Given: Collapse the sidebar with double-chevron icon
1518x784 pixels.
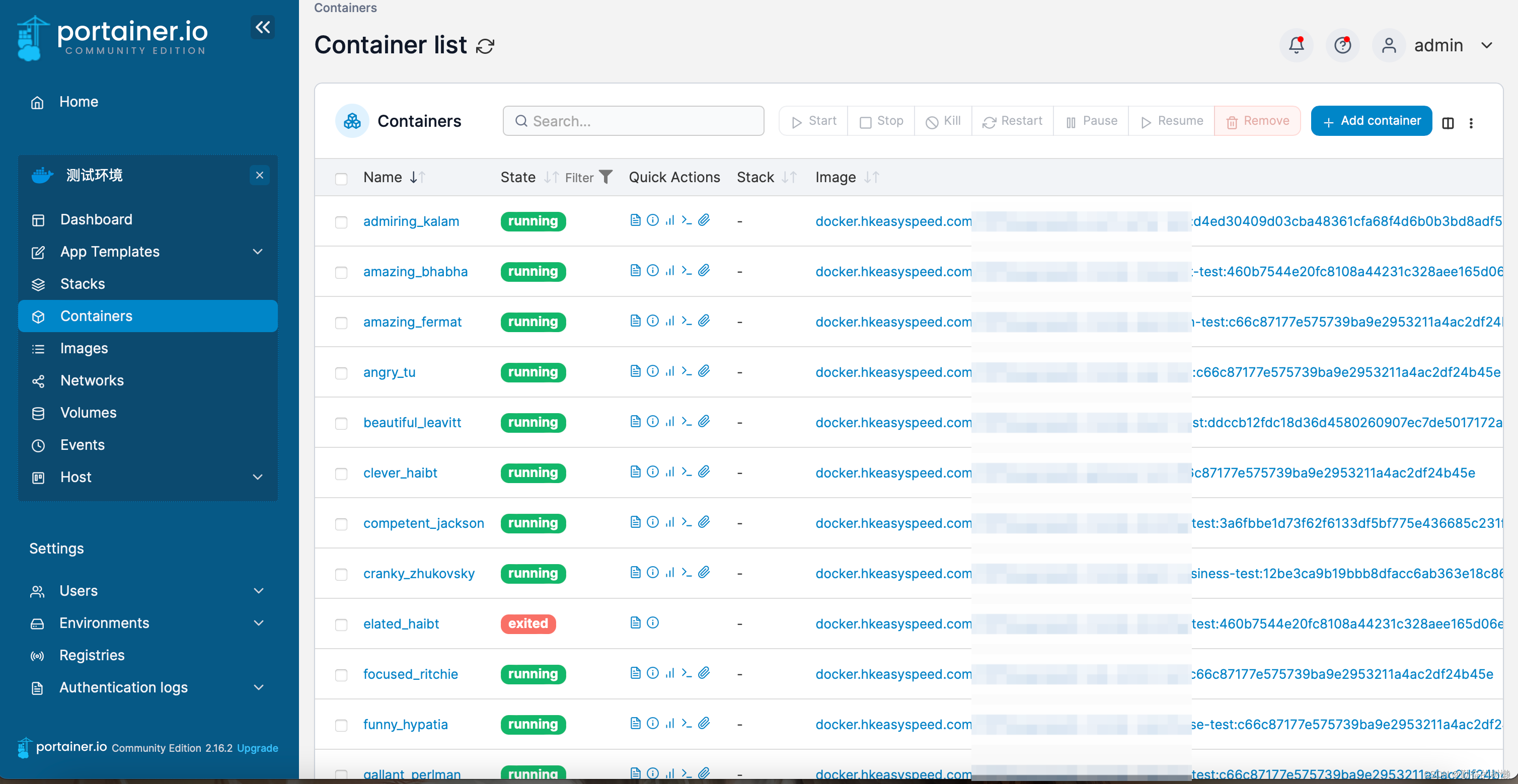Looking at the screenshot, I should (262, 27).
